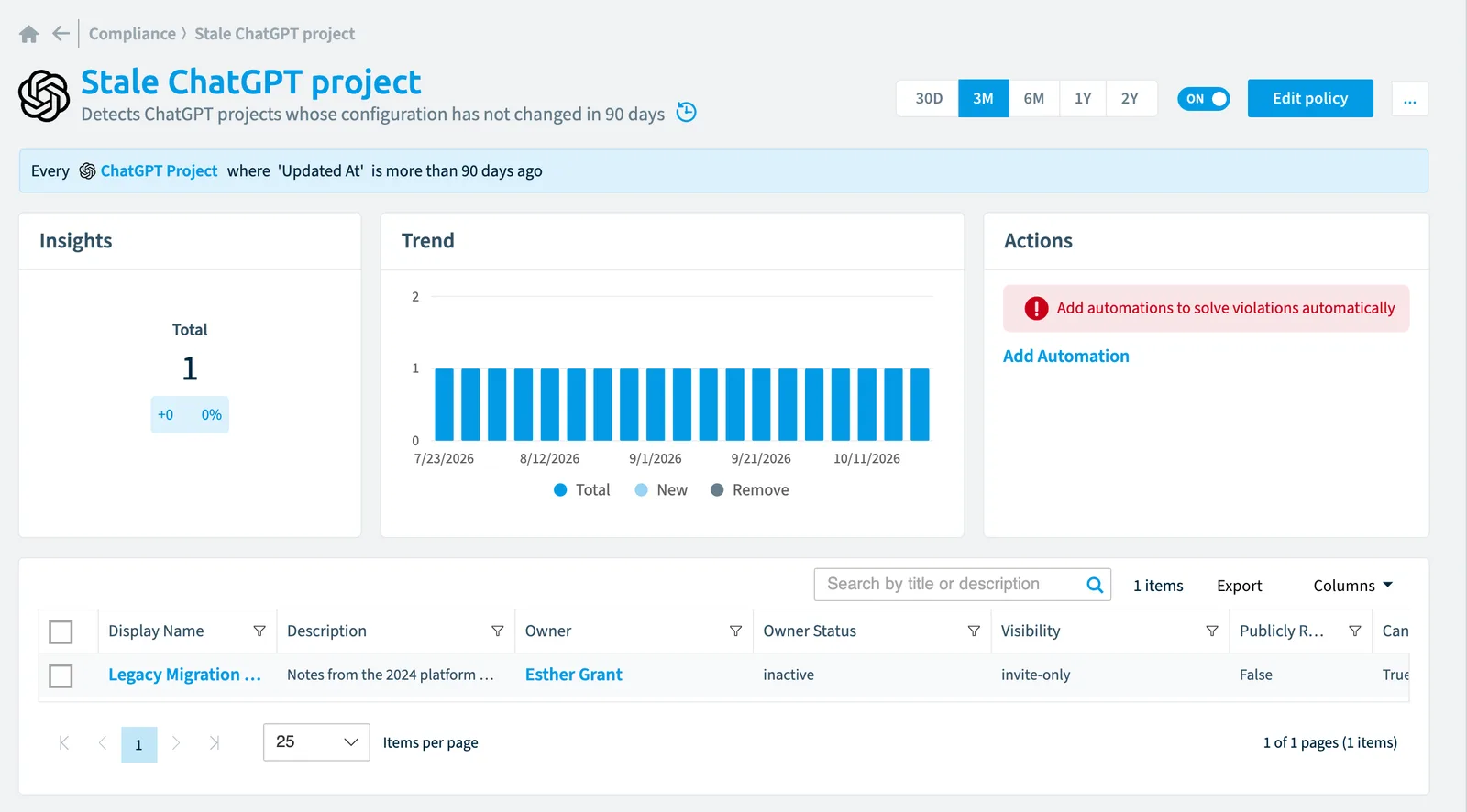Click the red alert icon in Actions
Image resolution: width=1467 pixels, height=812 pixels.
1036,309
